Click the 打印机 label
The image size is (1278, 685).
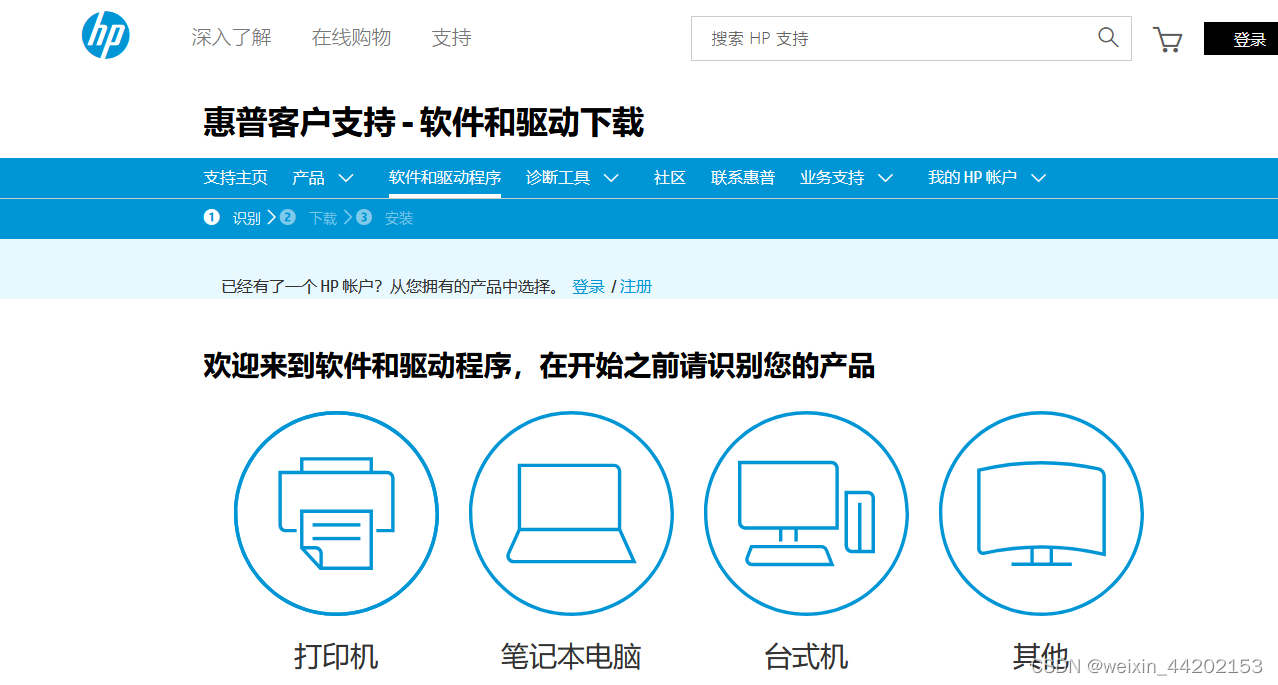(336, 657)
